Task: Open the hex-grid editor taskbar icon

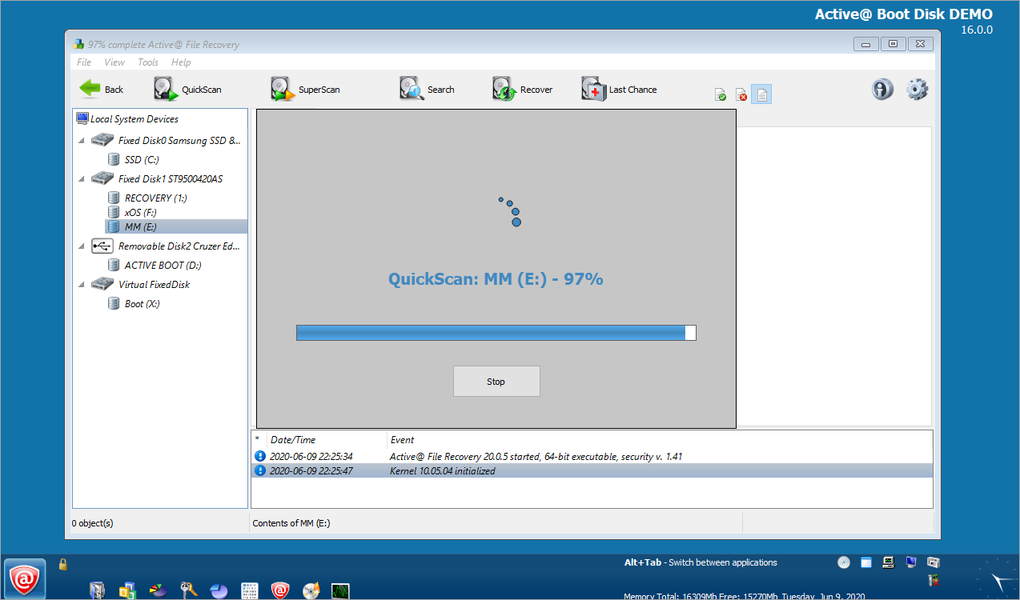Action: coord(250,590)
